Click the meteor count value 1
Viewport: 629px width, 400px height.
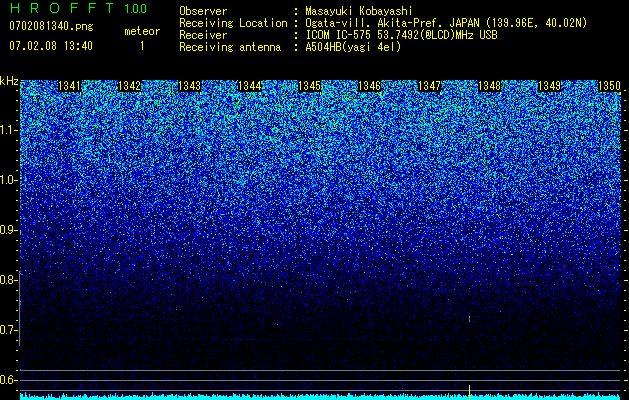click(142, 46)
